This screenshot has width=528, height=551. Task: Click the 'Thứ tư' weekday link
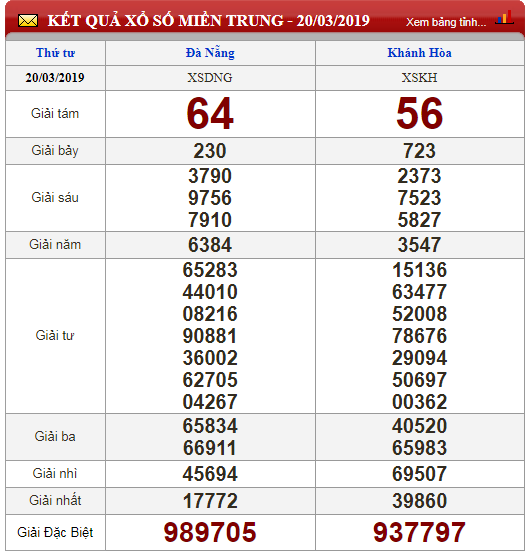(x=55, y=53)
